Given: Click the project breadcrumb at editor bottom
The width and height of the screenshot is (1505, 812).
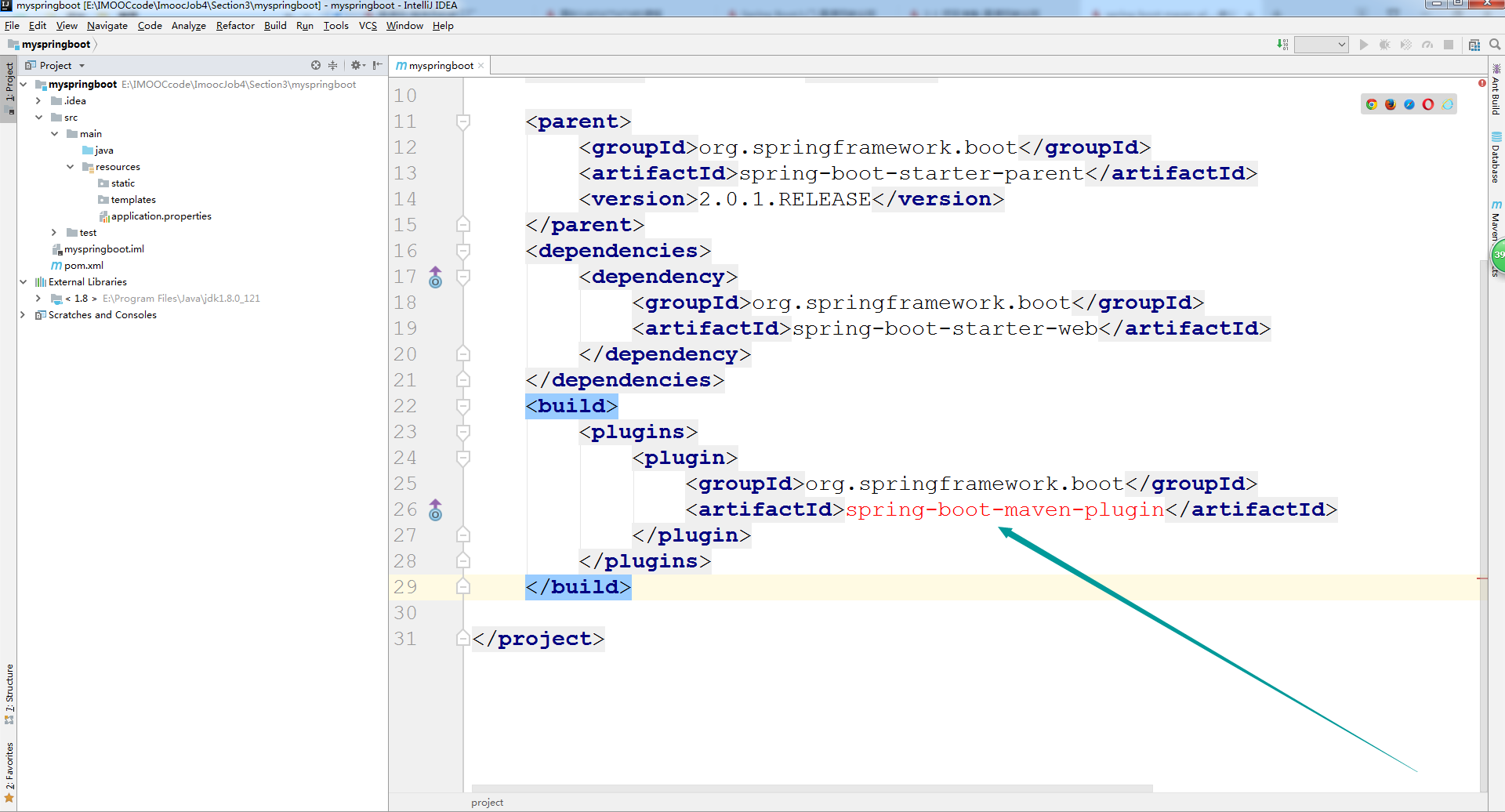Looking at the screenshot, I should tap(487, 802).
